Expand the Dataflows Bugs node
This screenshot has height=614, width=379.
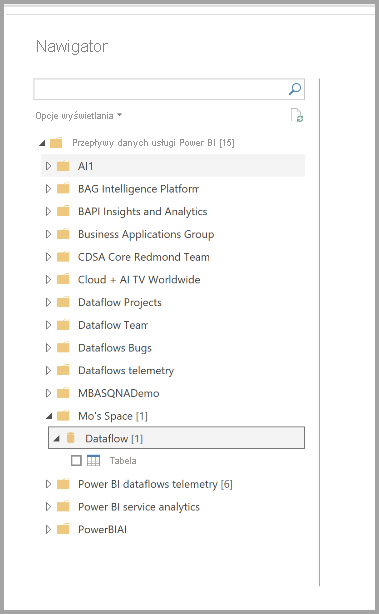(x=48, y=348)
